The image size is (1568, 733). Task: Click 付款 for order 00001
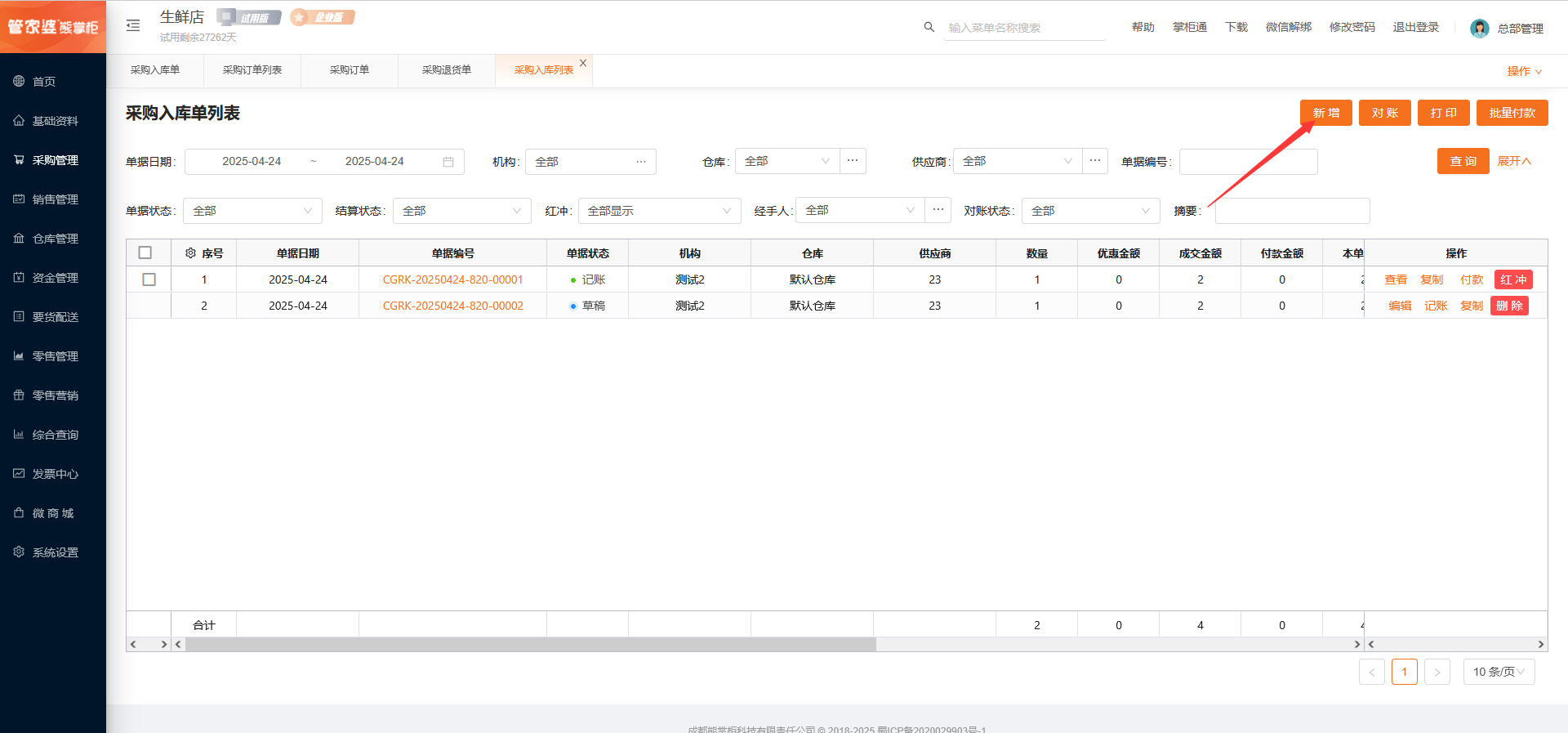point(1472,279)
